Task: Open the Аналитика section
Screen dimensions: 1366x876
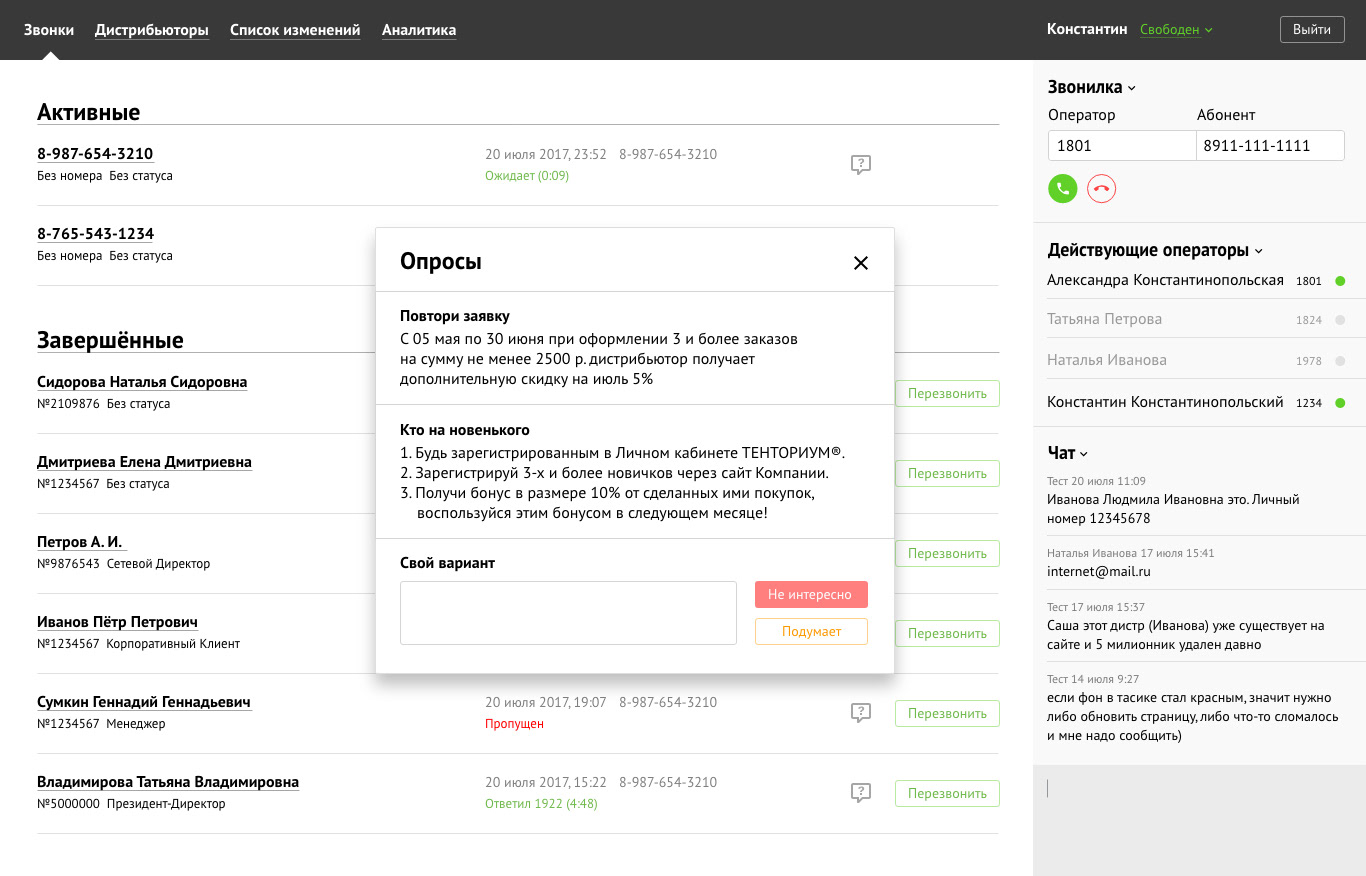Action: coord(419,29)
